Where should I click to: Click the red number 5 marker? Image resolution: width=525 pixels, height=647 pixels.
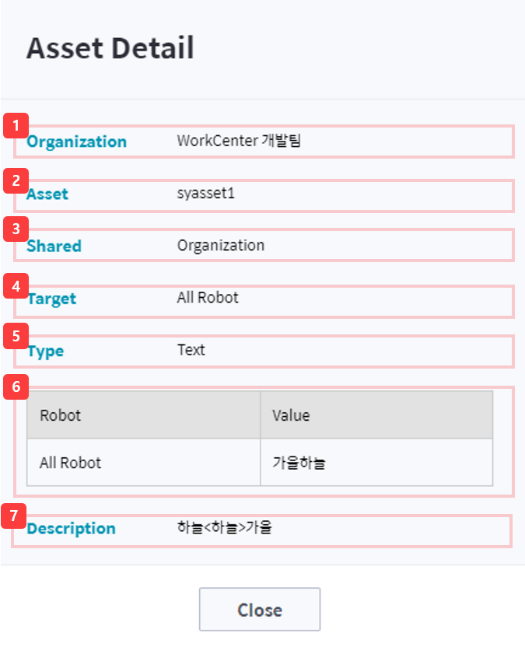(16, 336)
